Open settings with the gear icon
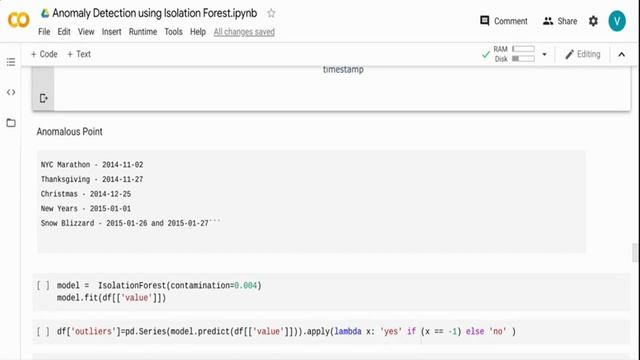 593,21
